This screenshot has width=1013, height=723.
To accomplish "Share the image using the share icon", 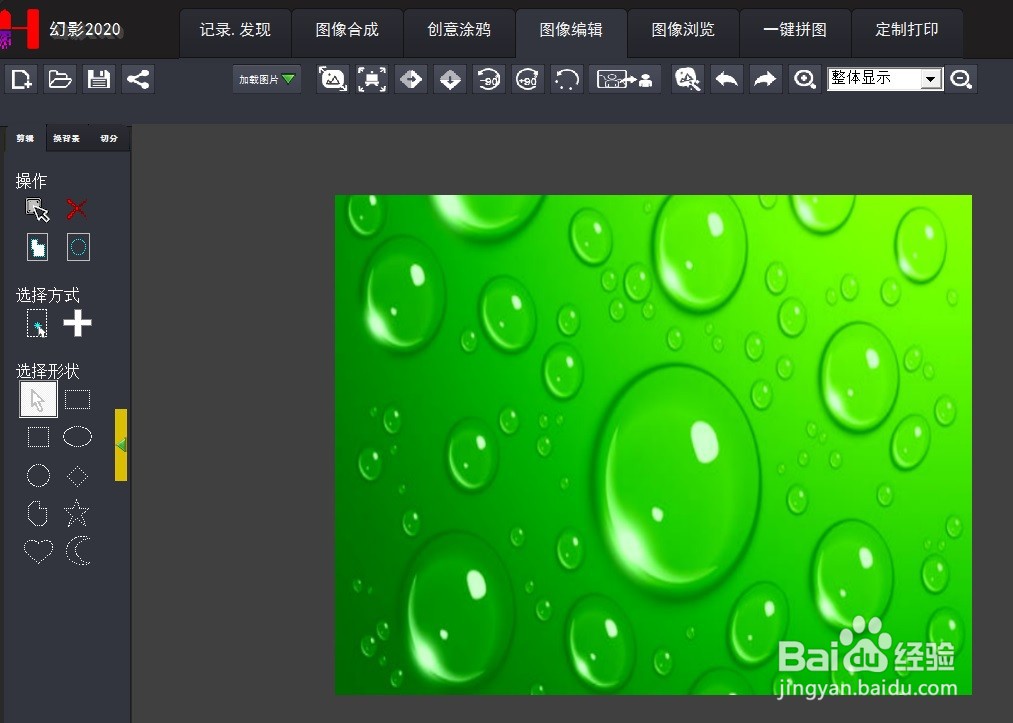I will click(138, 79).
